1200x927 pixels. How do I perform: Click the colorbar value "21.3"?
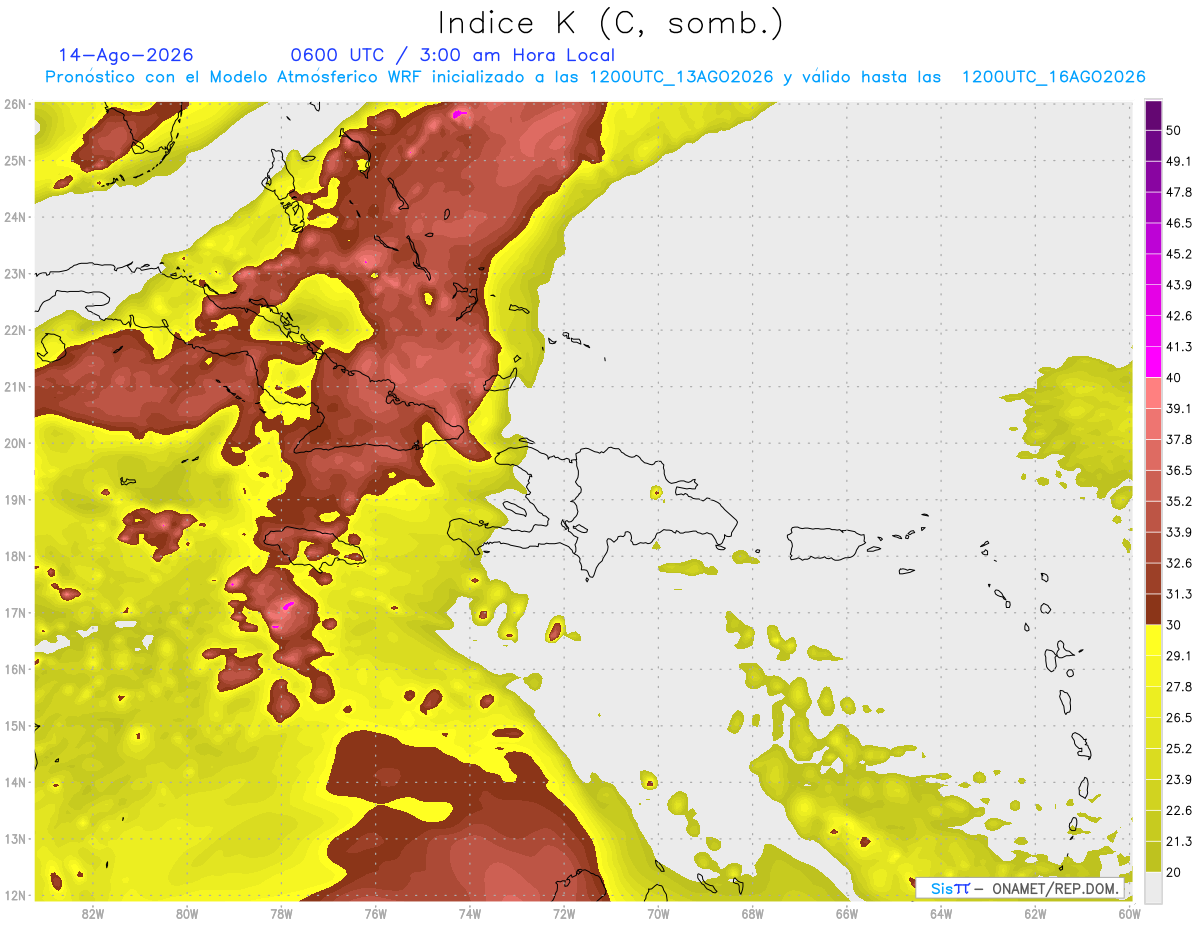click(1179, 841)
